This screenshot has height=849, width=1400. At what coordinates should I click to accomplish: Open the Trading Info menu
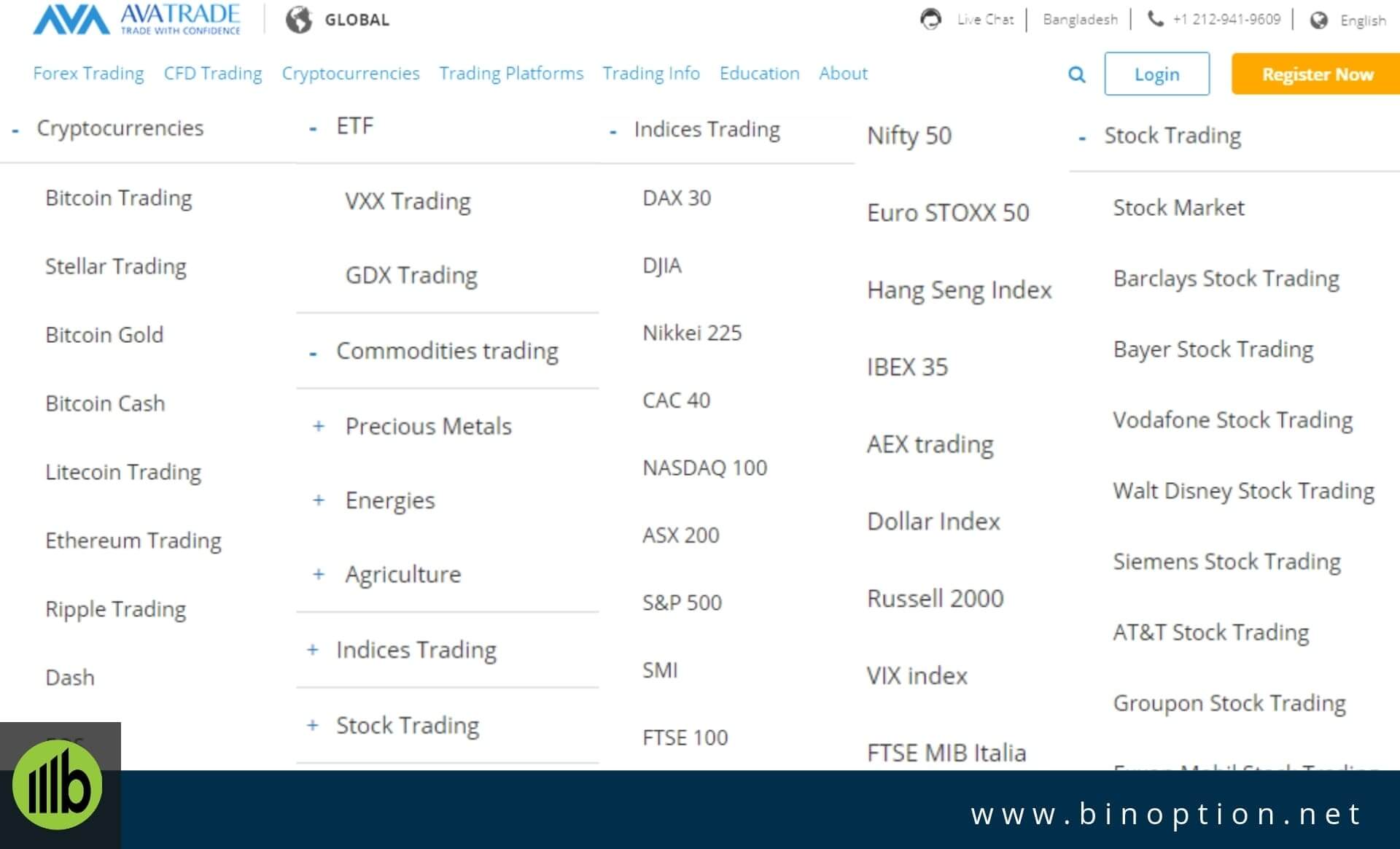[x=651, y=74]
